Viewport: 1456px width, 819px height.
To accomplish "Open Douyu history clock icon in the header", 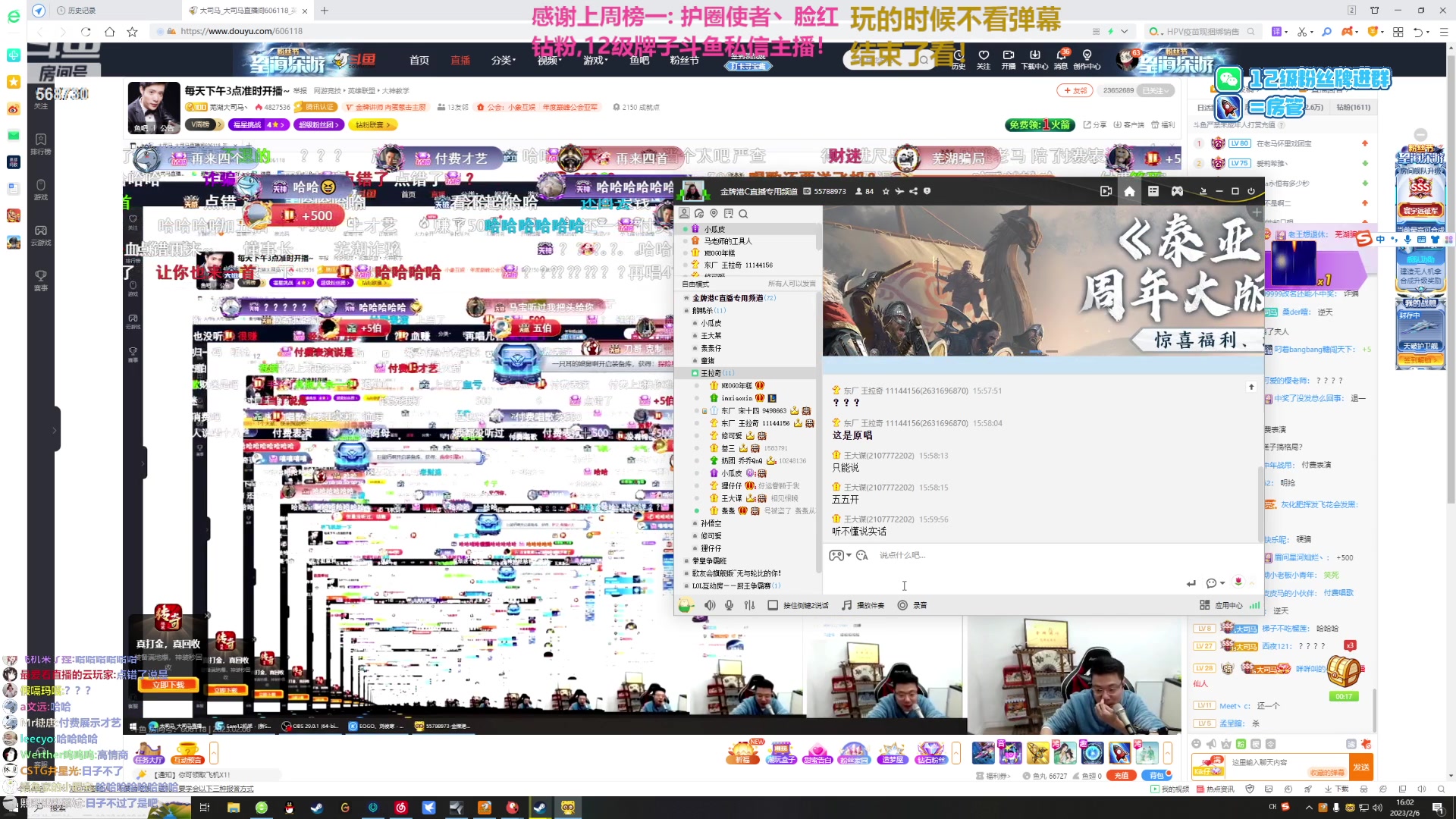I will click(959, 59).
